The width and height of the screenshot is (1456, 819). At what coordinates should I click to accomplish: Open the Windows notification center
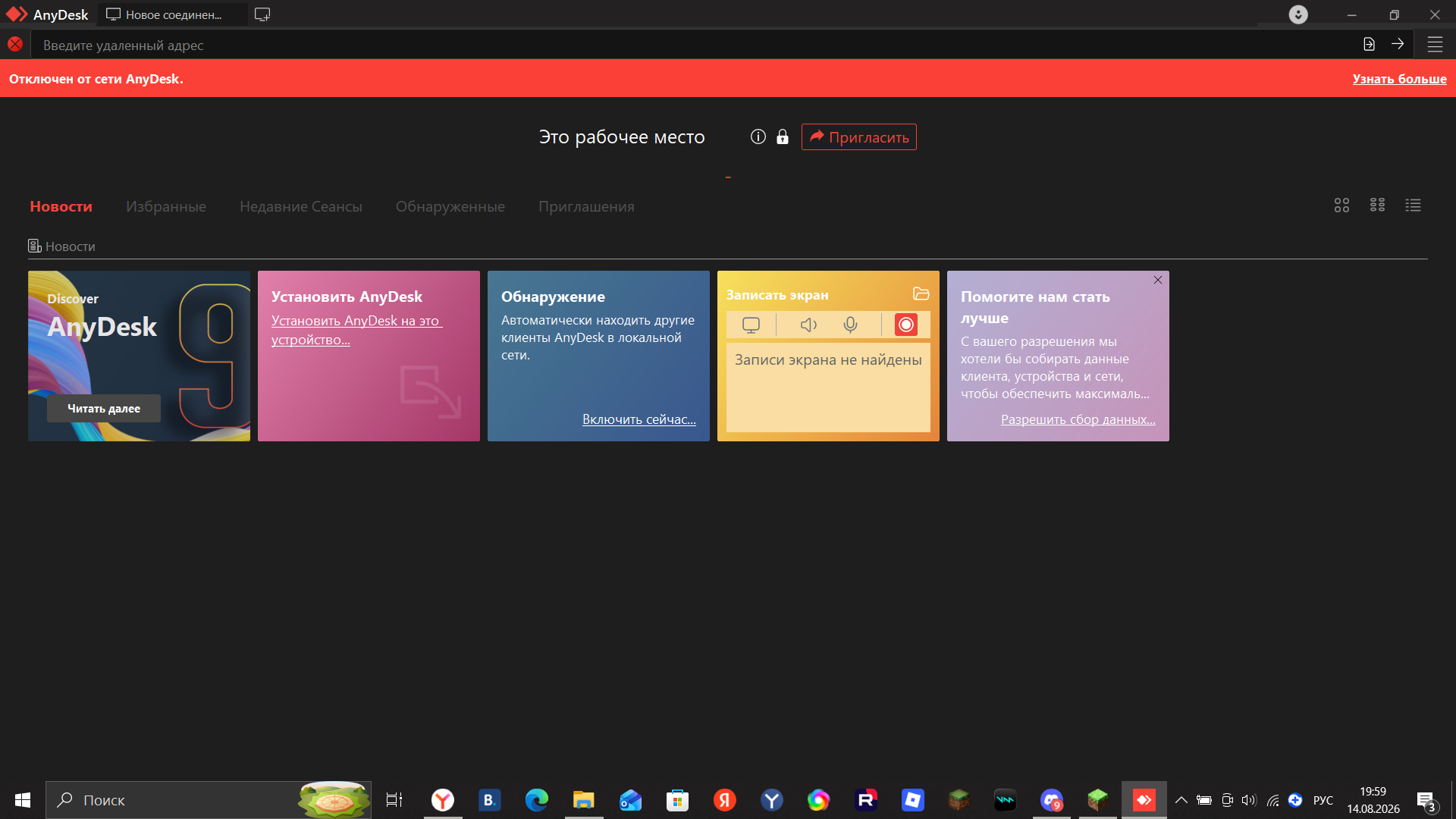[x=1427, y=801]
